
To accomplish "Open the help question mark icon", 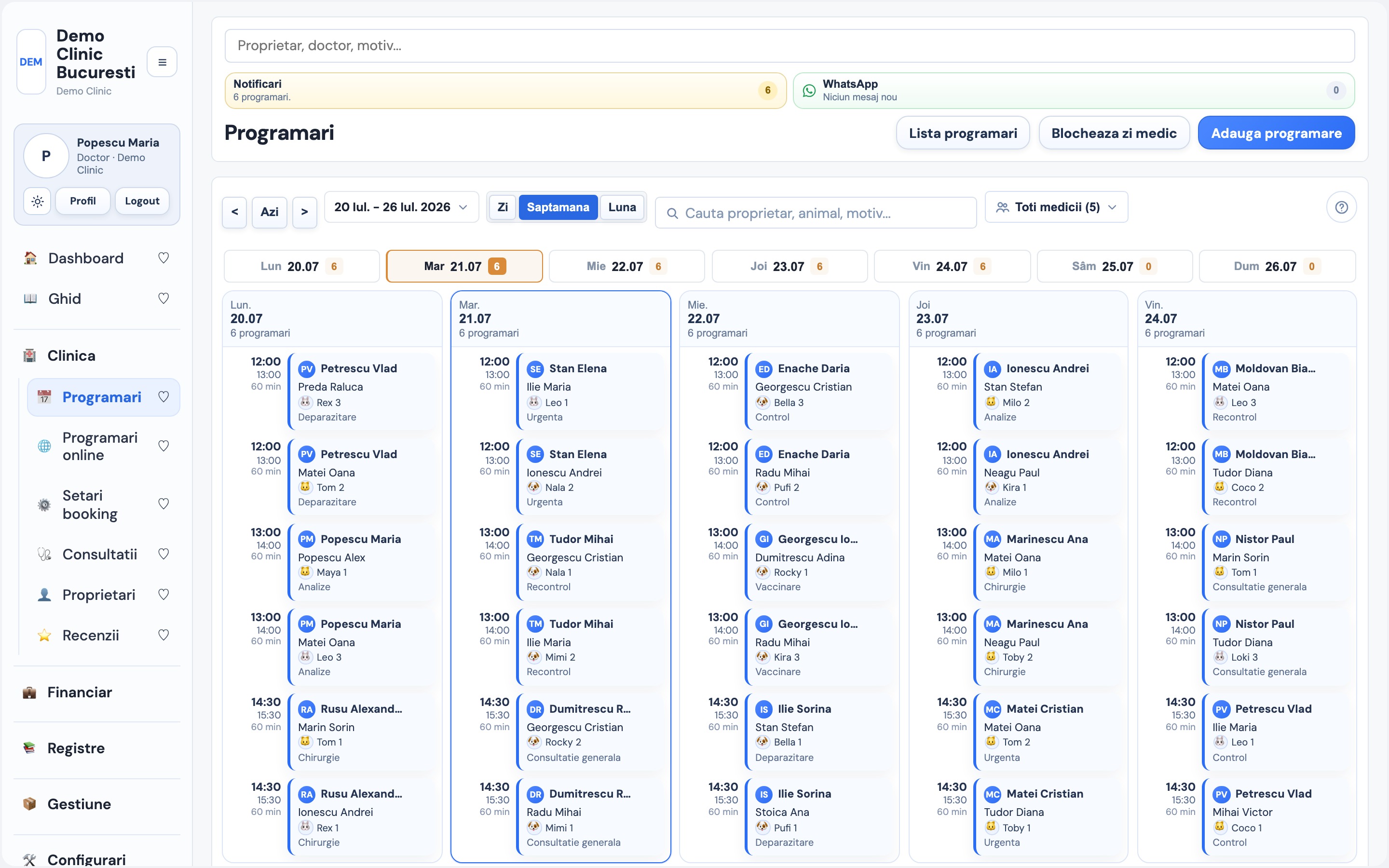I will [x=1341, y=207].
